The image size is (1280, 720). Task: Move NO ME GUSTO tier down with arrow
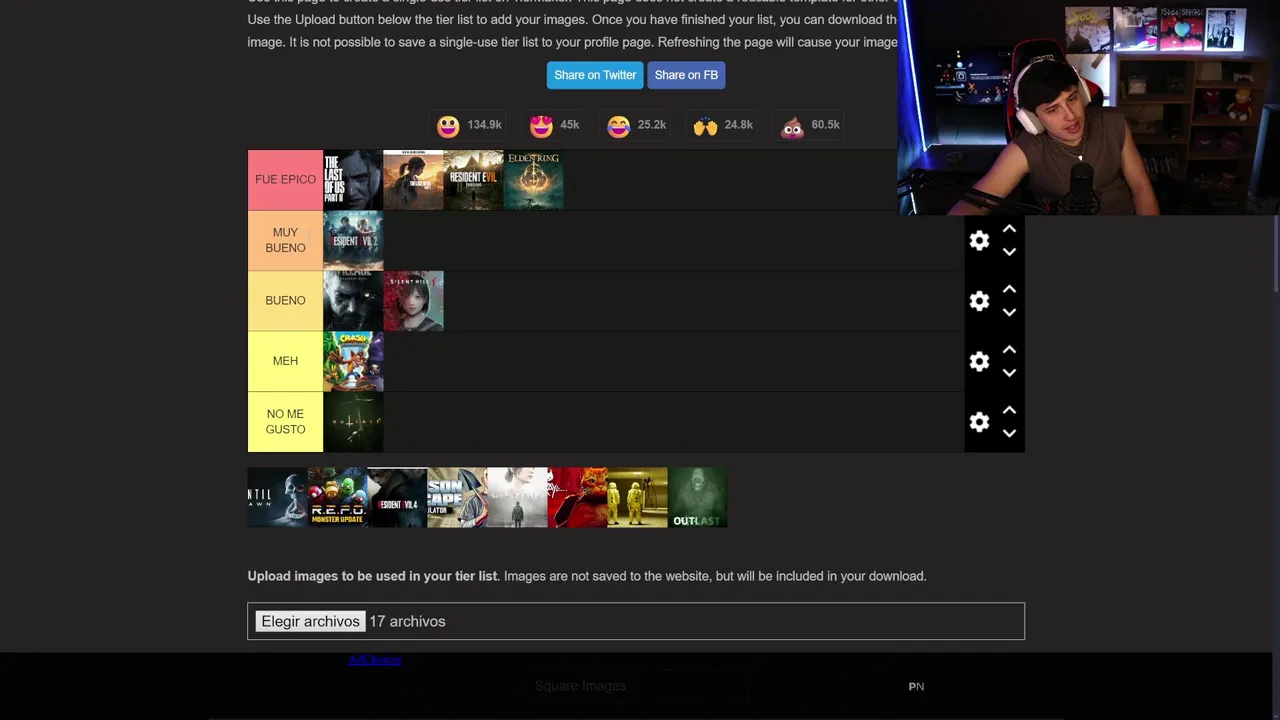pos(1009,433)
